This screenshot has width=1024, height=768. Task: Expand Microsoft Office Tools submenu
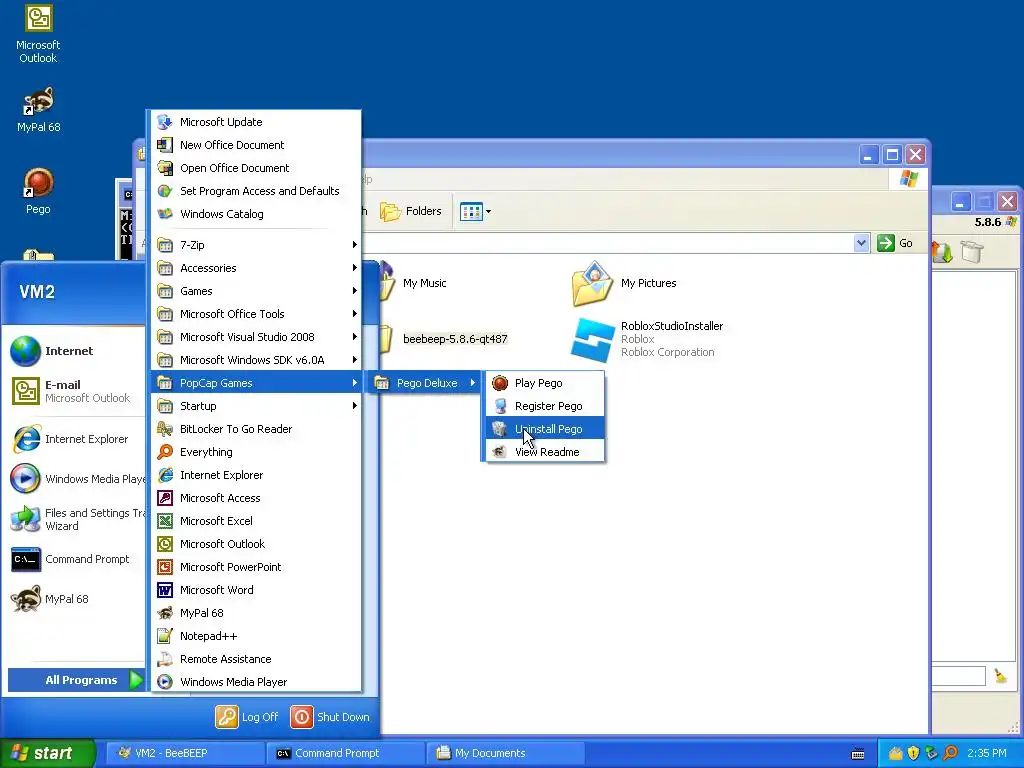coord(256,314)
